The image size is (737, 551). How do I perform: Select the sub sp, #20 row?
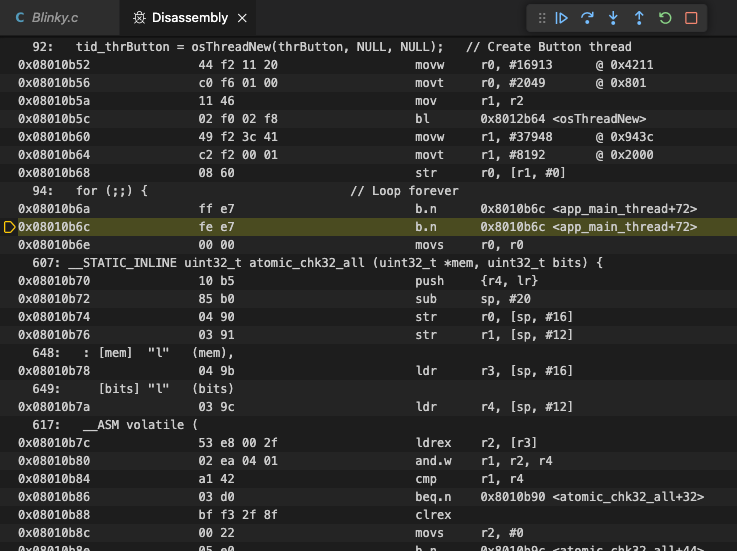tap(368, 299)
